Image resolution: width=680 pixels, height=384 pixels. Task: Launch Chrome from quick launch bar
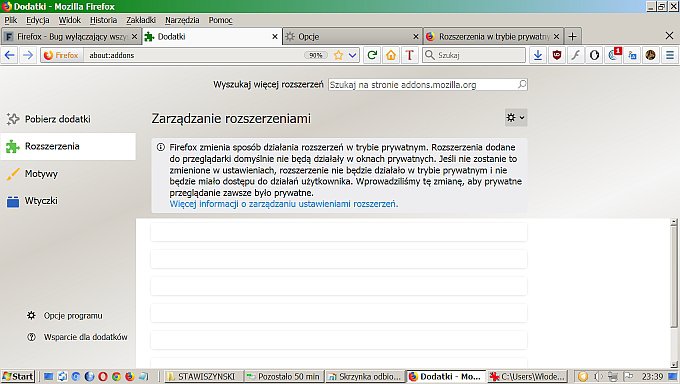coord(116,376)
